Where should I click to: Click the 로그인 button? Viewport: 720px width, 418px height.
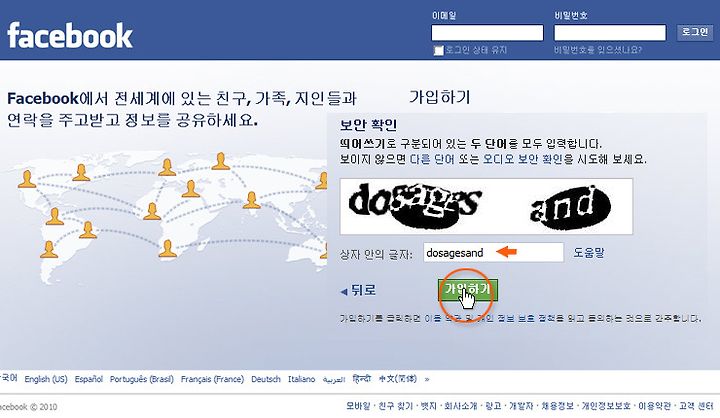click(695, 32)
